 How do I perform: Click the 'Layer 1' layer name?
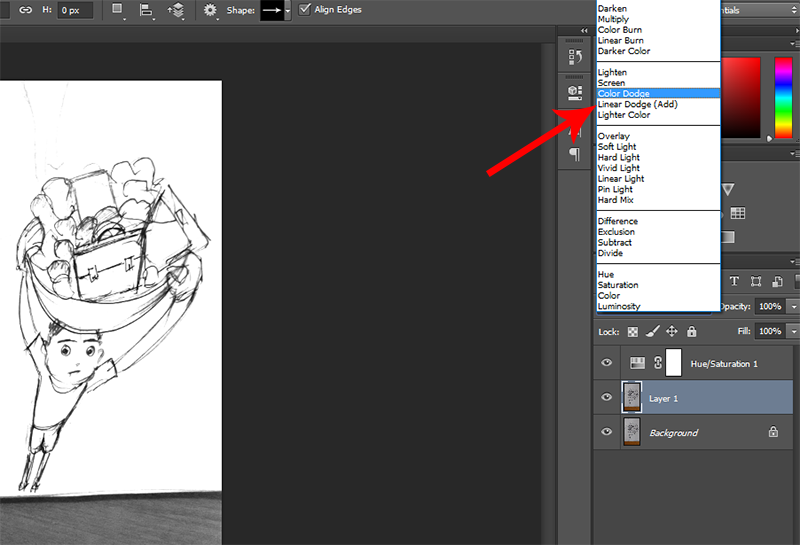pyautogui.click(x=663, y=398)
